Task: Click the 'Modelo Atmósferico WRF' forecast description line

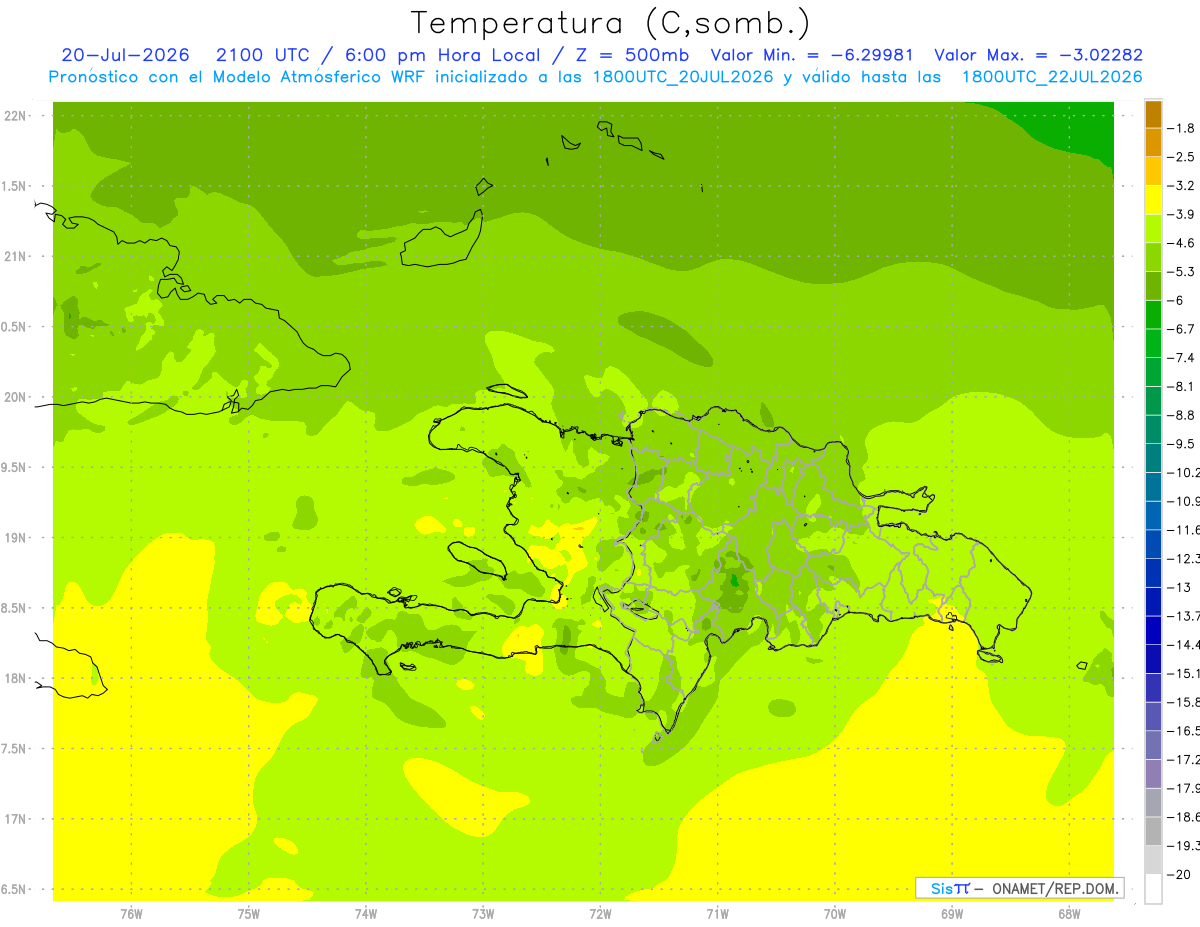Action: [595, 77]
